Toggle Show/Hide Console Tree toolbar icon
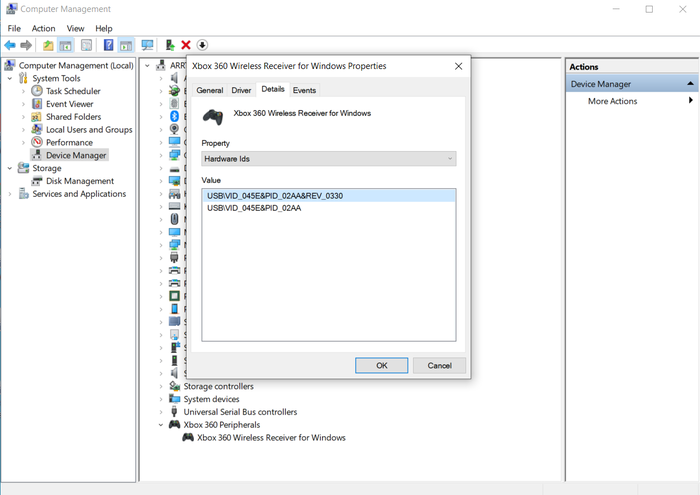The width and height of the screenshot is (700, 495). click(66, 45)
